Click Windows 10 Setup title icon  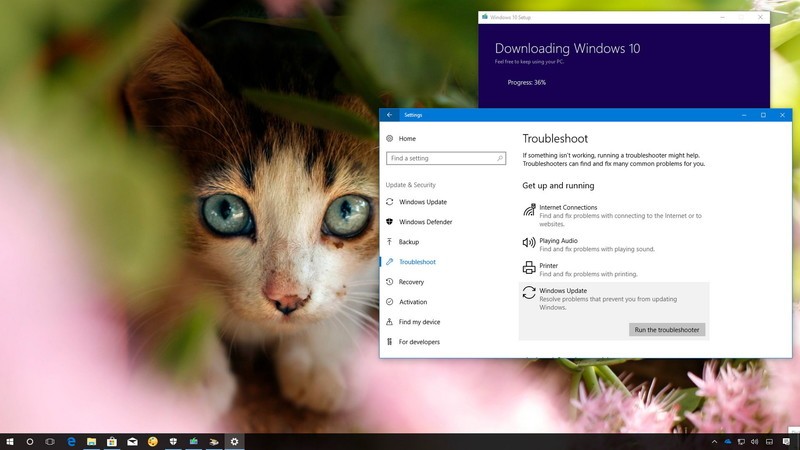(485, 17)
